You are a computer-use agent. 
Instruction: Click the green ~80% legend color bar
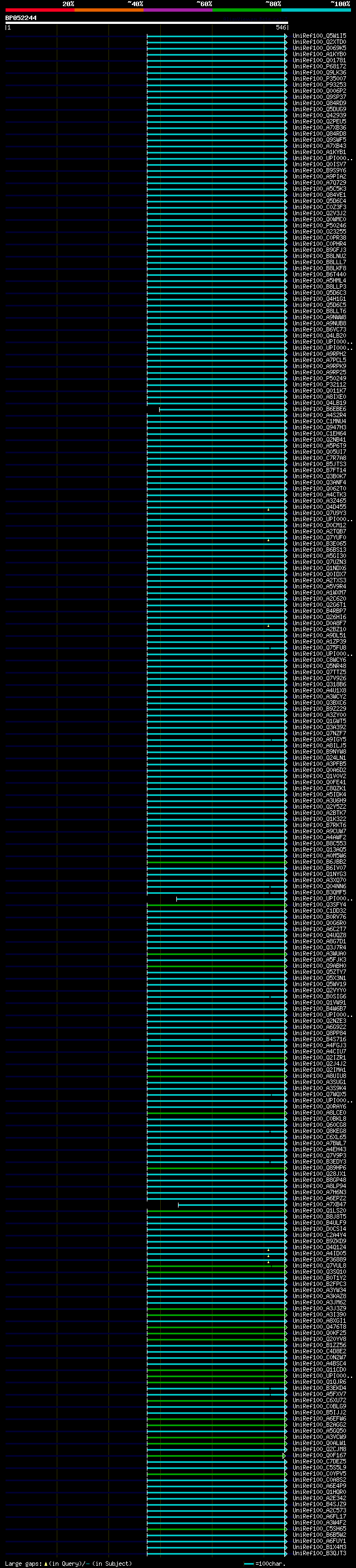[247, 10]
